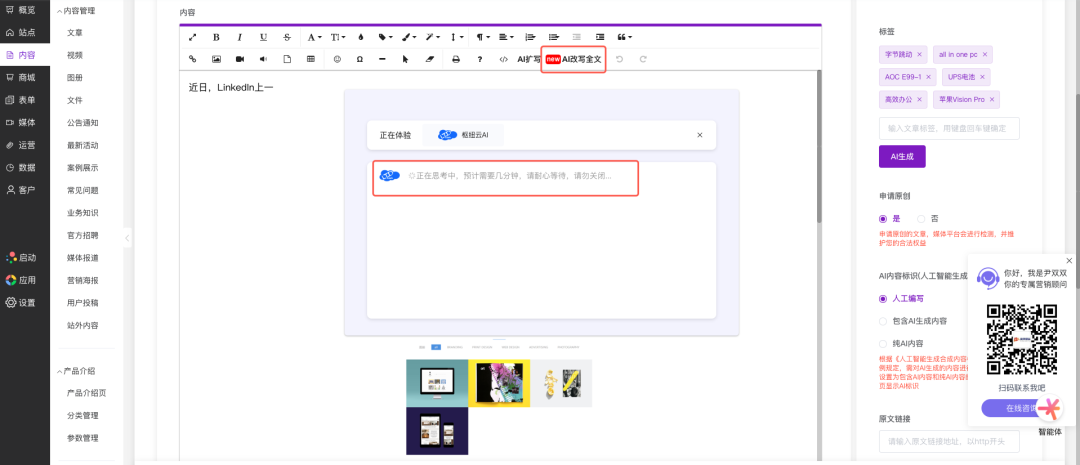The width and height of the screenshot is (1080, 465).
Task: Open the emoji picker in toolbar
Action: tap(337, 59)
